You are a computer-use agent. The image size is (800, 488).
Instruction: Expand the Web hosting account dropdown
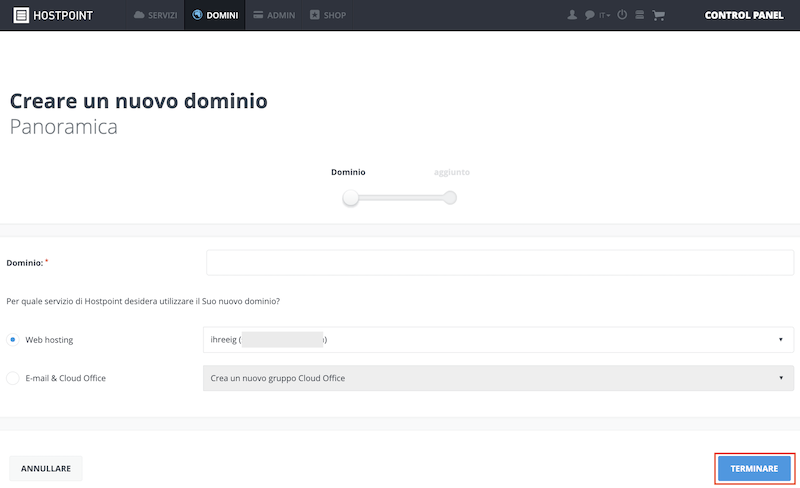[x=498, y=339]
